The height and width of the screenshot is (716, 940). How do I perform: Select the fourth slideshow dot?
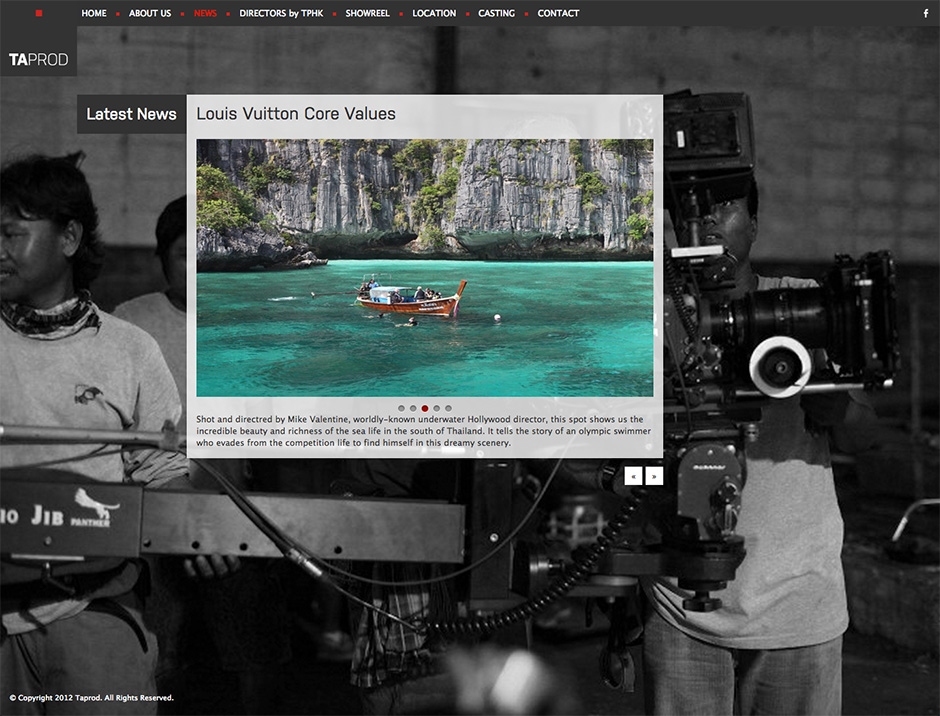pos(436,408)
